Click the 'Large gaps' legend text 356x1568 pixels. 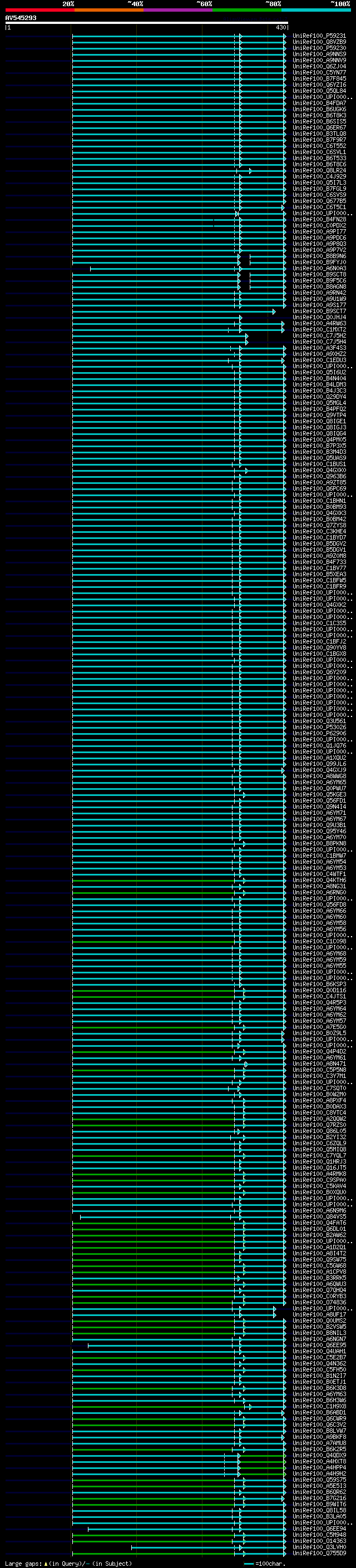pos(24,1564)
